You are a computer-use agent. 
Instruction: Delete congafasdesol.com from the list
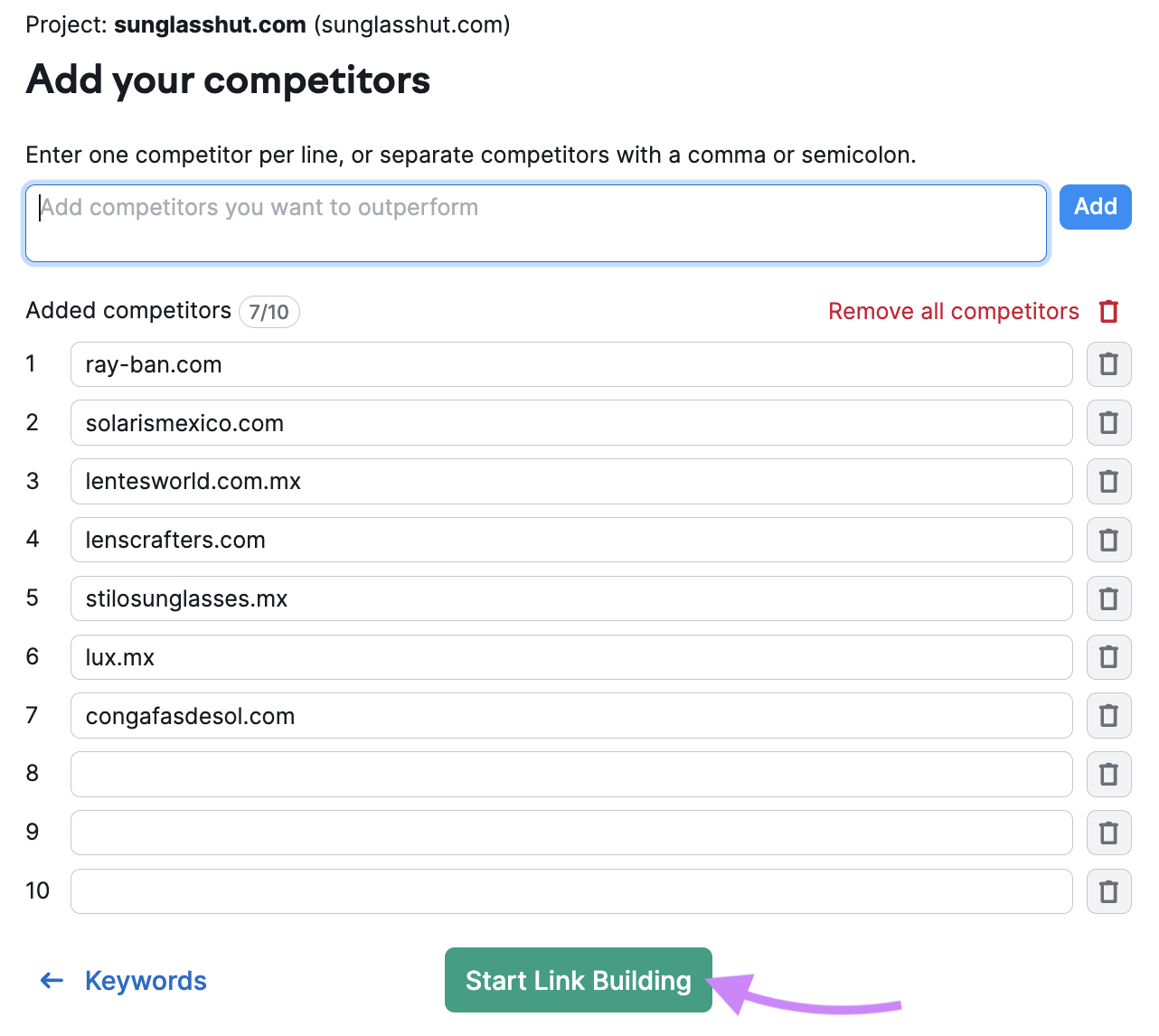(x=1108, y=715)
